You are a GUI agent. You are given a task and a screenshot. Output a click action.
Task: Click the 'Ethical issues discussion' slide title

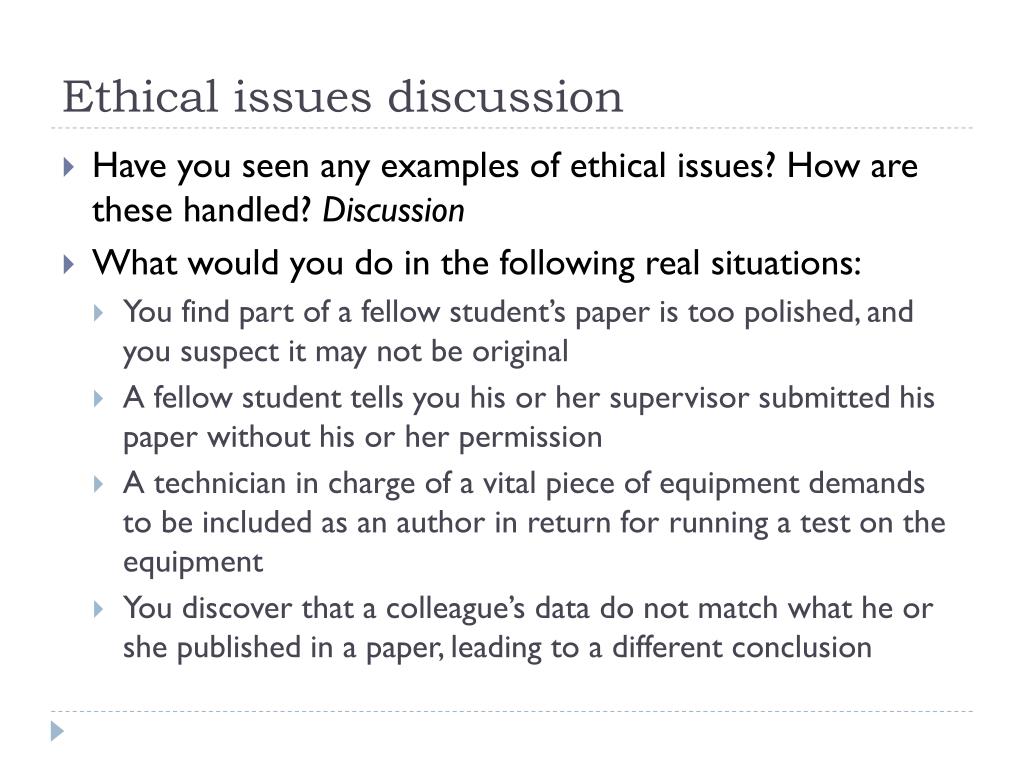(343, 97)
